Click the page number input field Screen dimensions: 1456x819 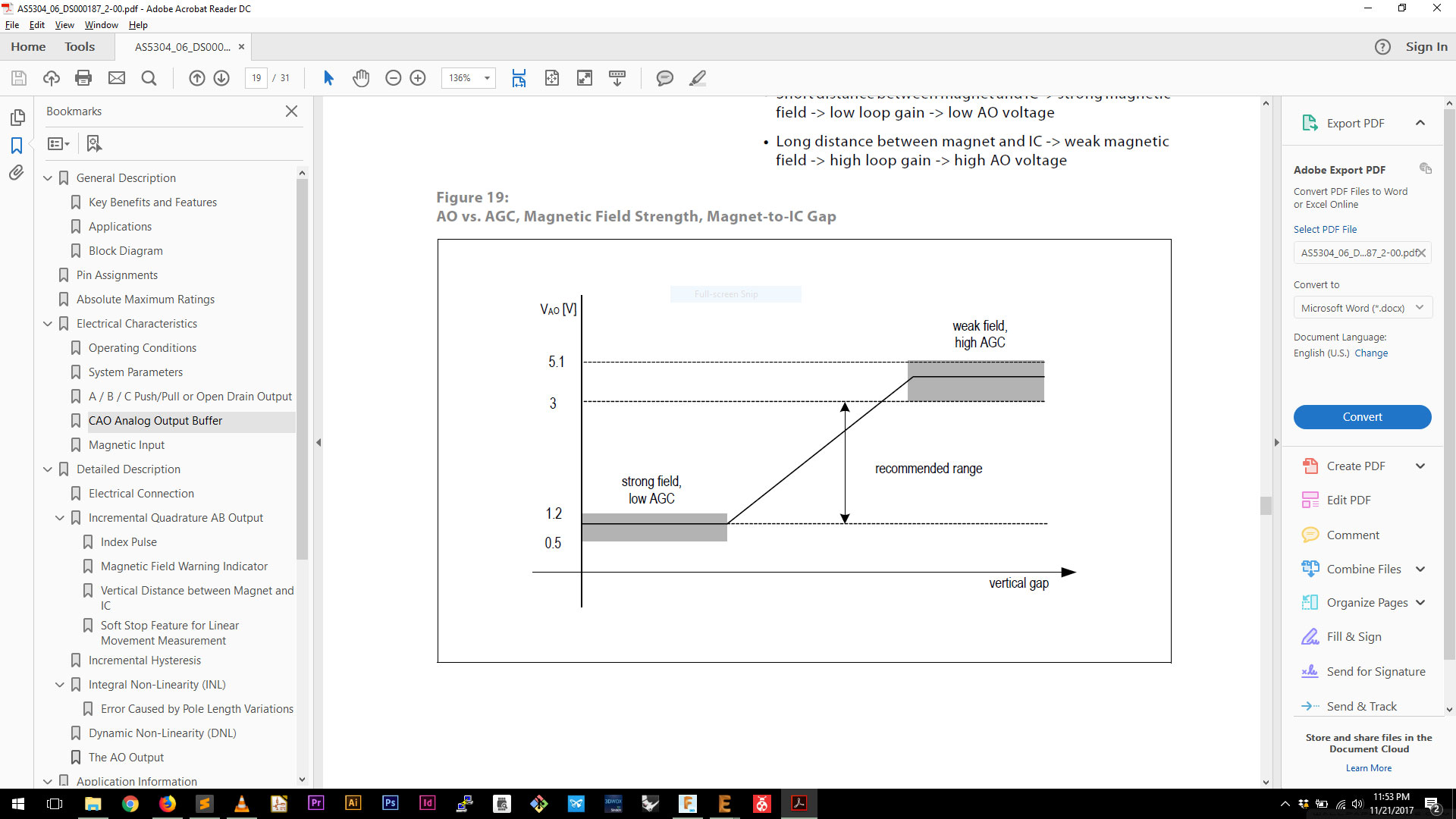(x=256, y=78)
